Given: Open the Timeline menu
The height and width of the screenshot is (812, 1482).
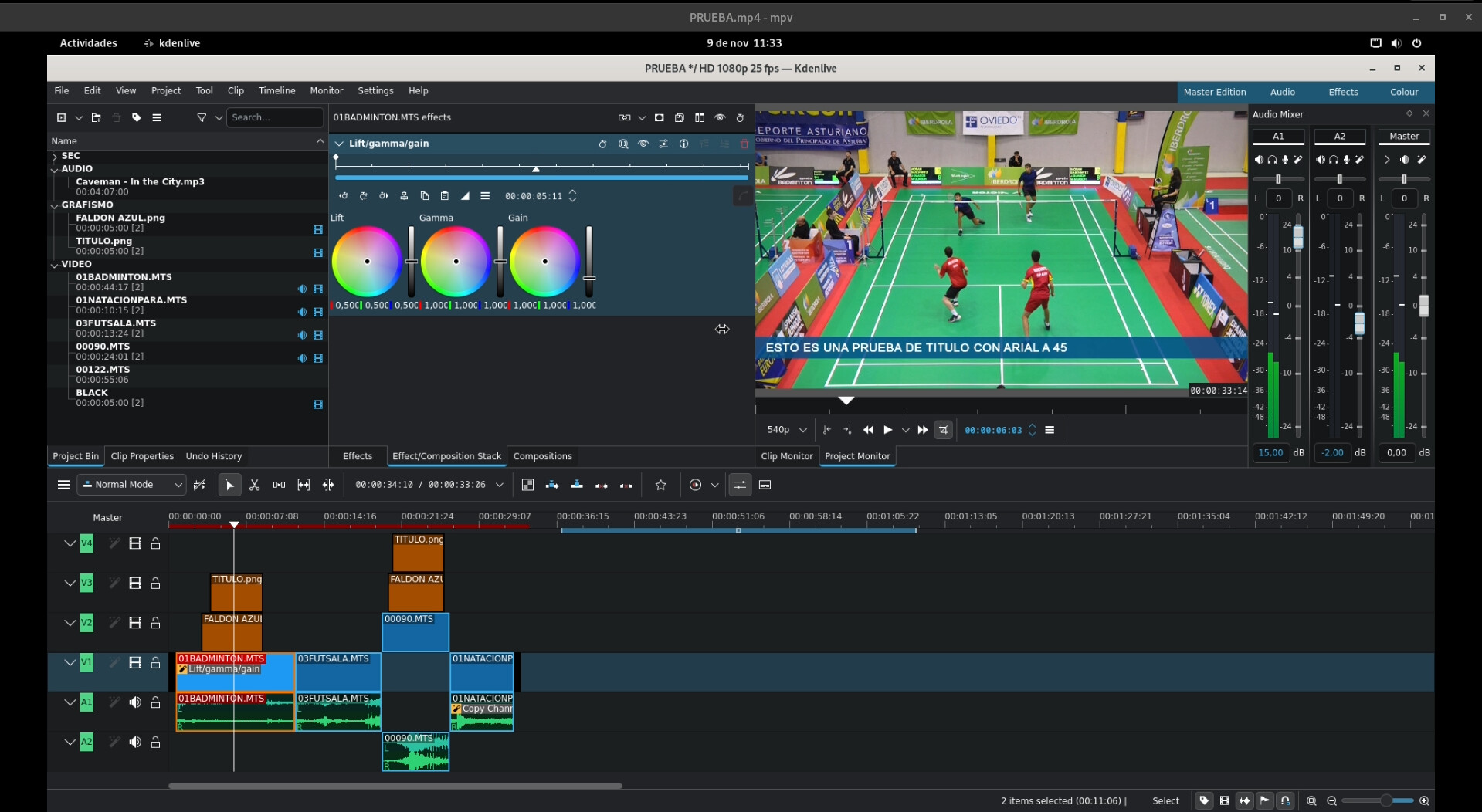Looking at the screenshot, I should pos(276,90).
